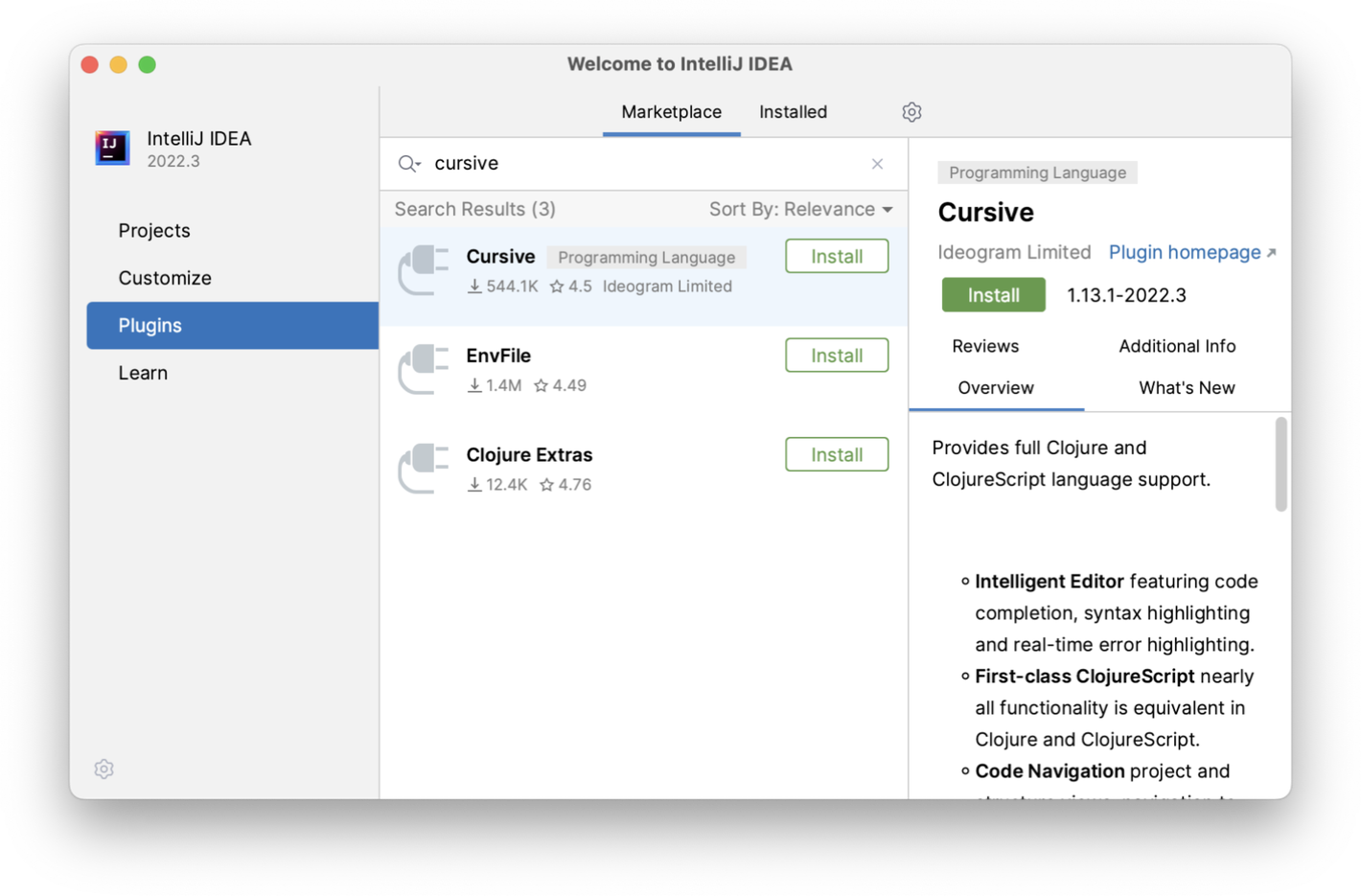
Task: Click the IntelliJ IDEA 2022.3 version label
Action: click(173, 162)
